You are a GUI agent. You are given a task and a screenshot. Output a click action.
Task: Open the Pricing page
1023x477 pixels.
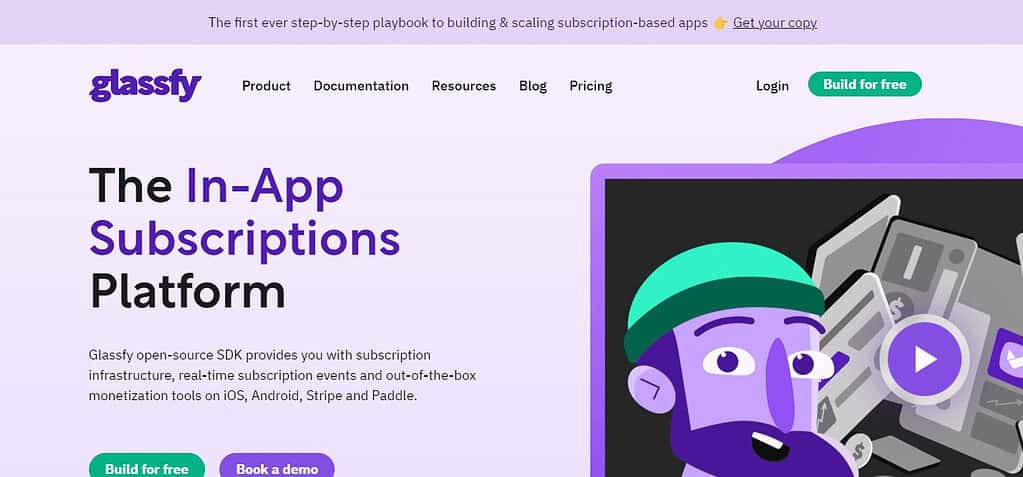pos(590,86)
